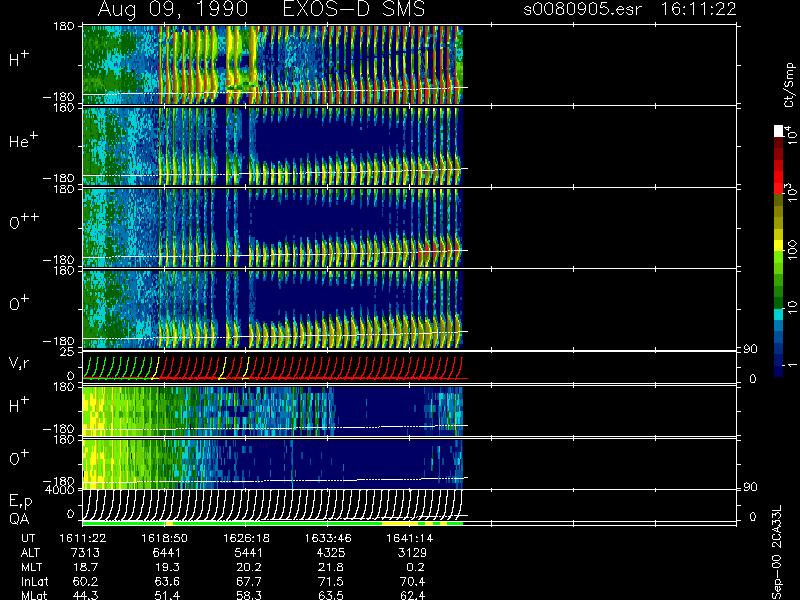Click UT value '1618:50'
The width and height of the screenshot is (800, 600).
[x=164, y=538]
